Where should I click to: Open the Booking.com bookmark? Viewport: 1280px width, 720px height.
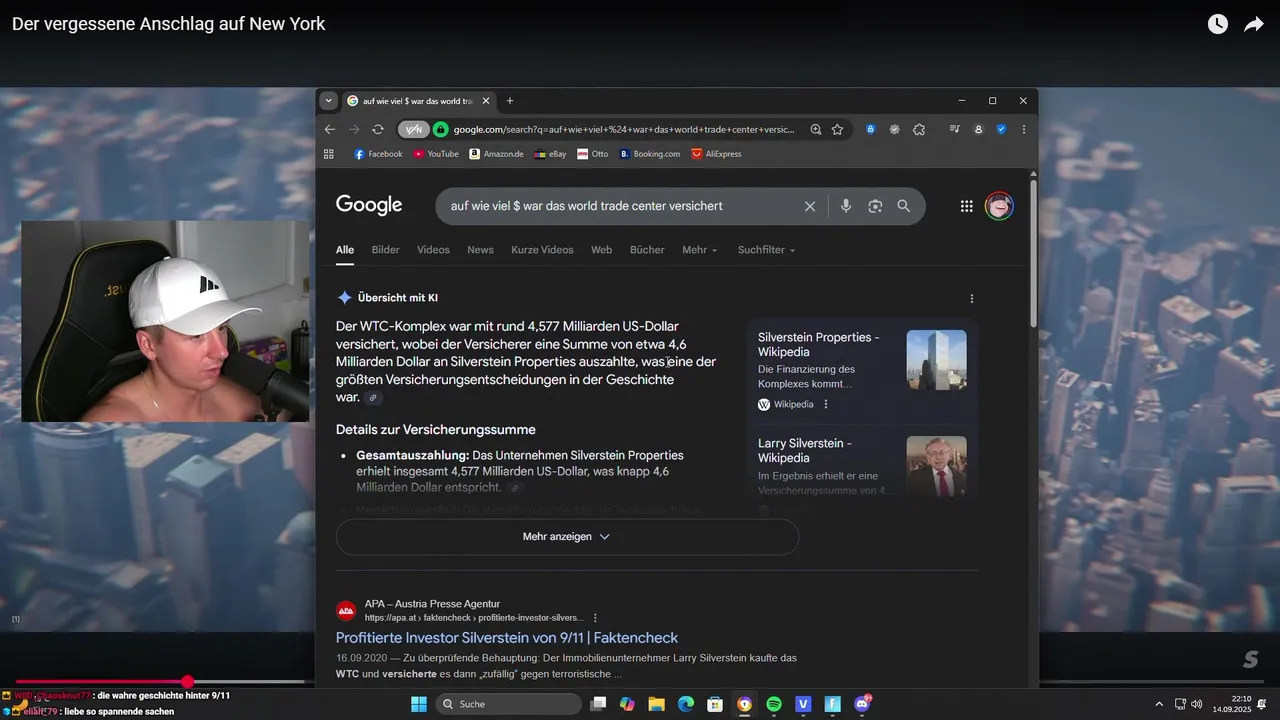click(649, 154)
